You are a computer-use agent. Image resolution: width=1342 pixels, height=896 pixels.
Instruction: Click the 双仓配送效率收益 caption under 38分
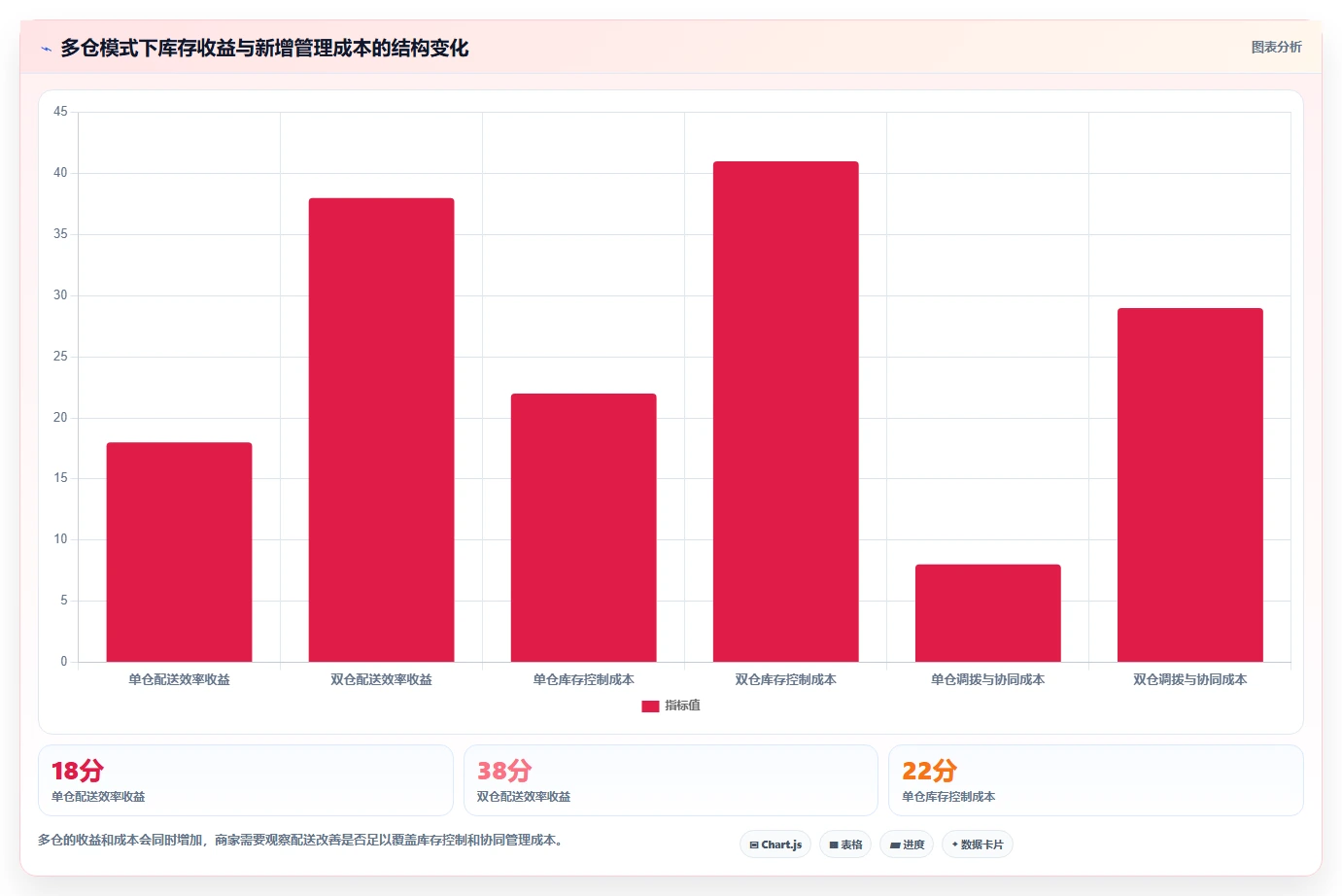point(524,796)
